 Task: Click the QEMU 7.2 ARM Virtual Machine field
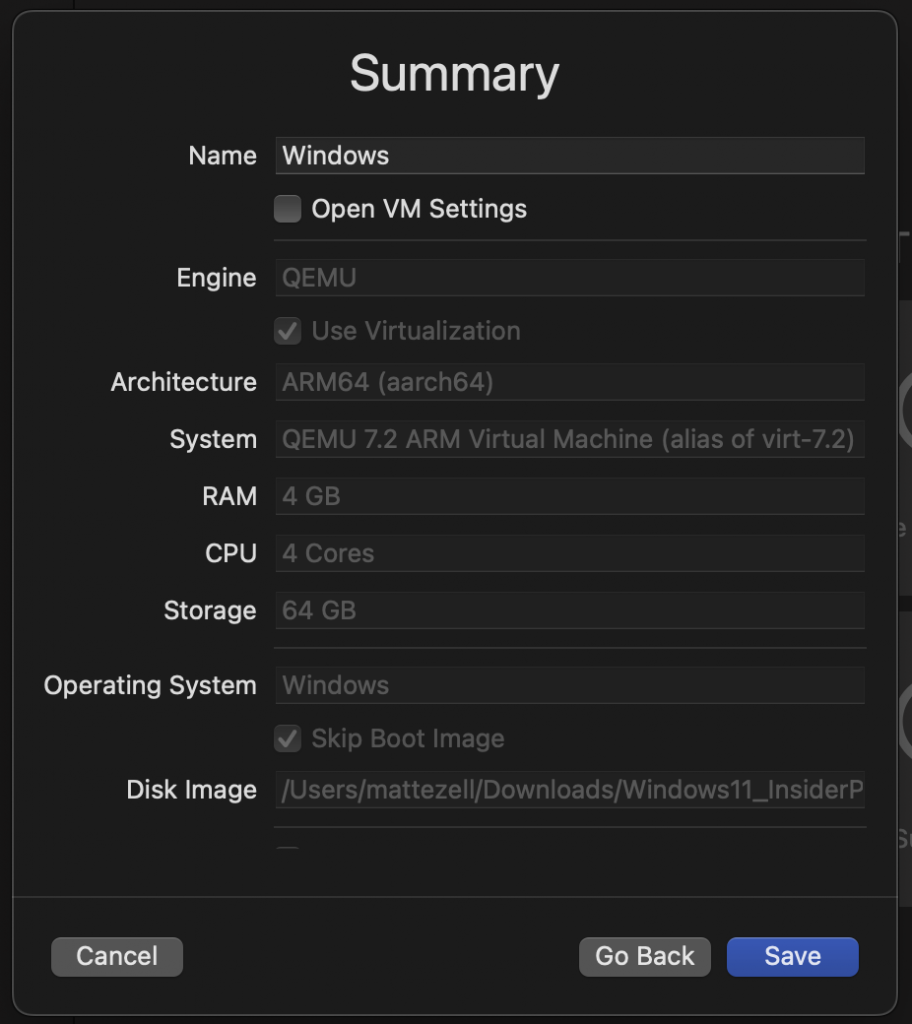click(x=569, y=439)
